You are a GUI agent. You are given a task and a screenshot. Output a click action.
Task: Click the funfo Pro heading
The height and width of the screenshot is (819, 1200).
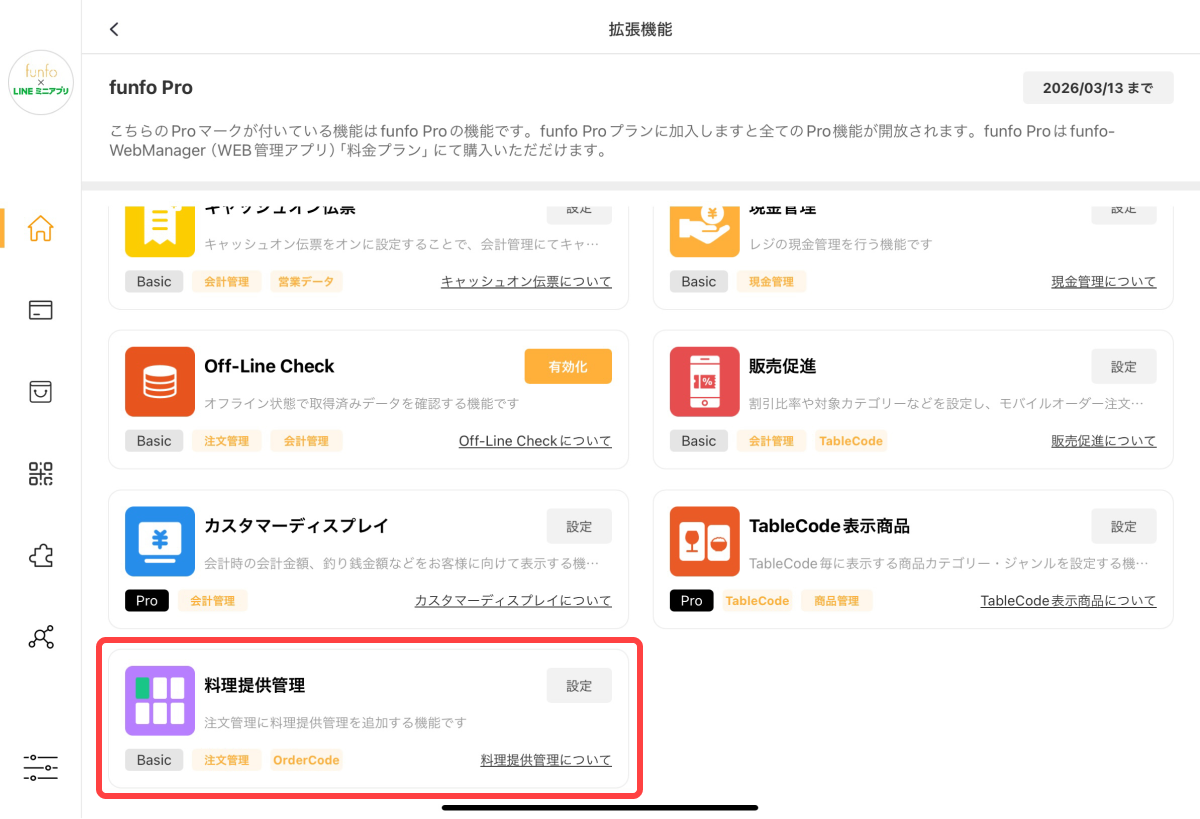151,88
